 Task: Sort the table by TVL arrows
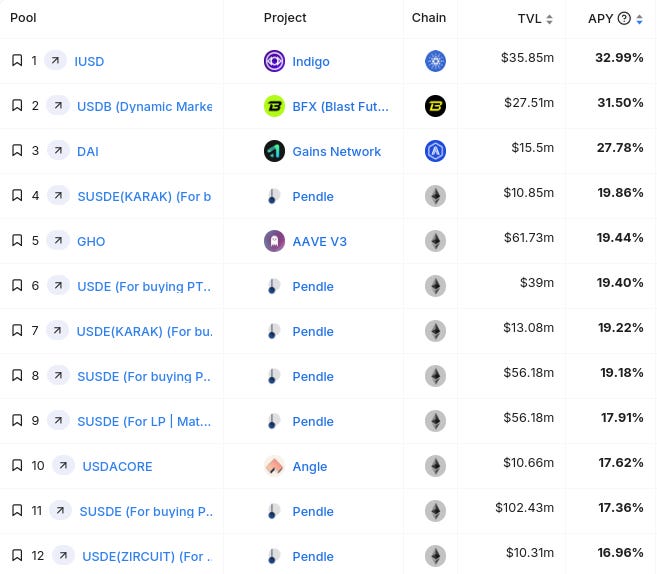pos(549,19)
